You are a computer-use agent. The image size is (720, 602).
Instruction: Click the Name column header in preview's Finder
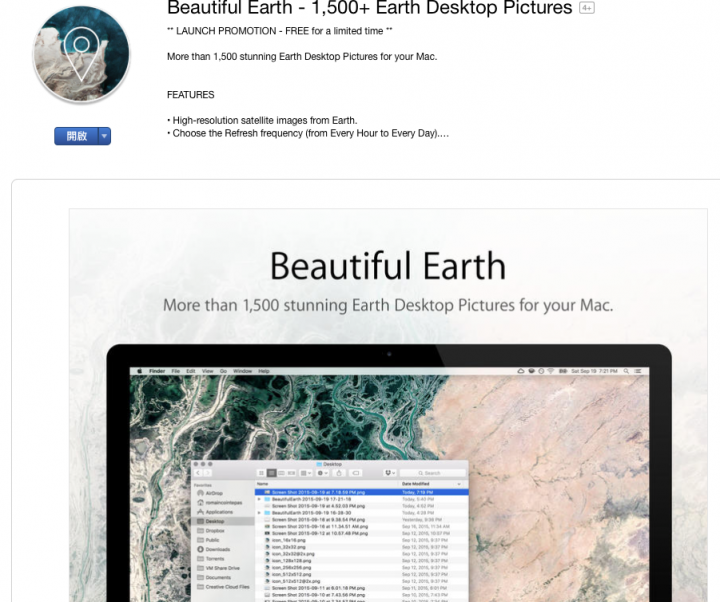click(x=263, y=484)
